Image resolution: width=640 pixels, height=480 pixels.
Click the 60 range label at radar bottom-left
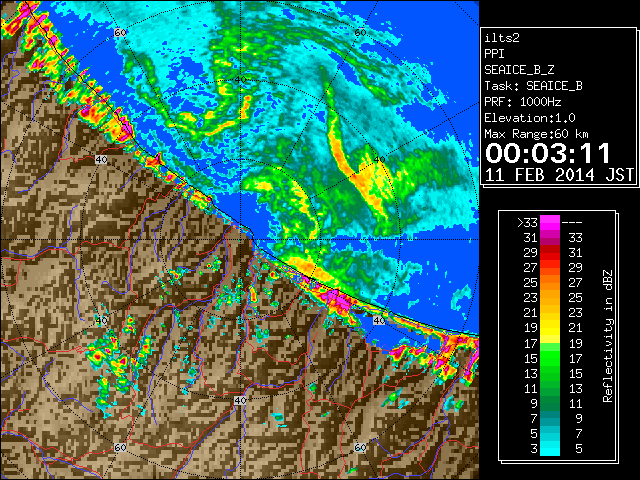tap(120, 448)
